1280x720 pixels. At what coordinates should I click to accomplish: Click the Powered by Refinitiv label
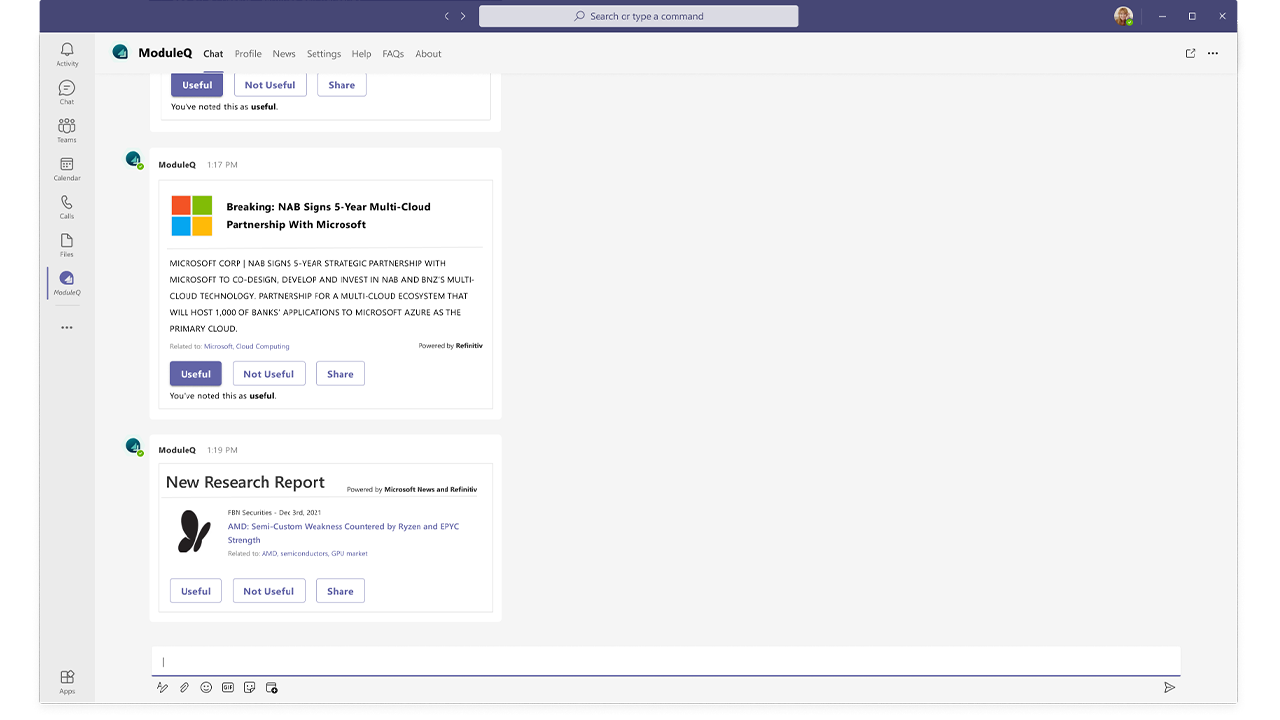coord(450,346)
